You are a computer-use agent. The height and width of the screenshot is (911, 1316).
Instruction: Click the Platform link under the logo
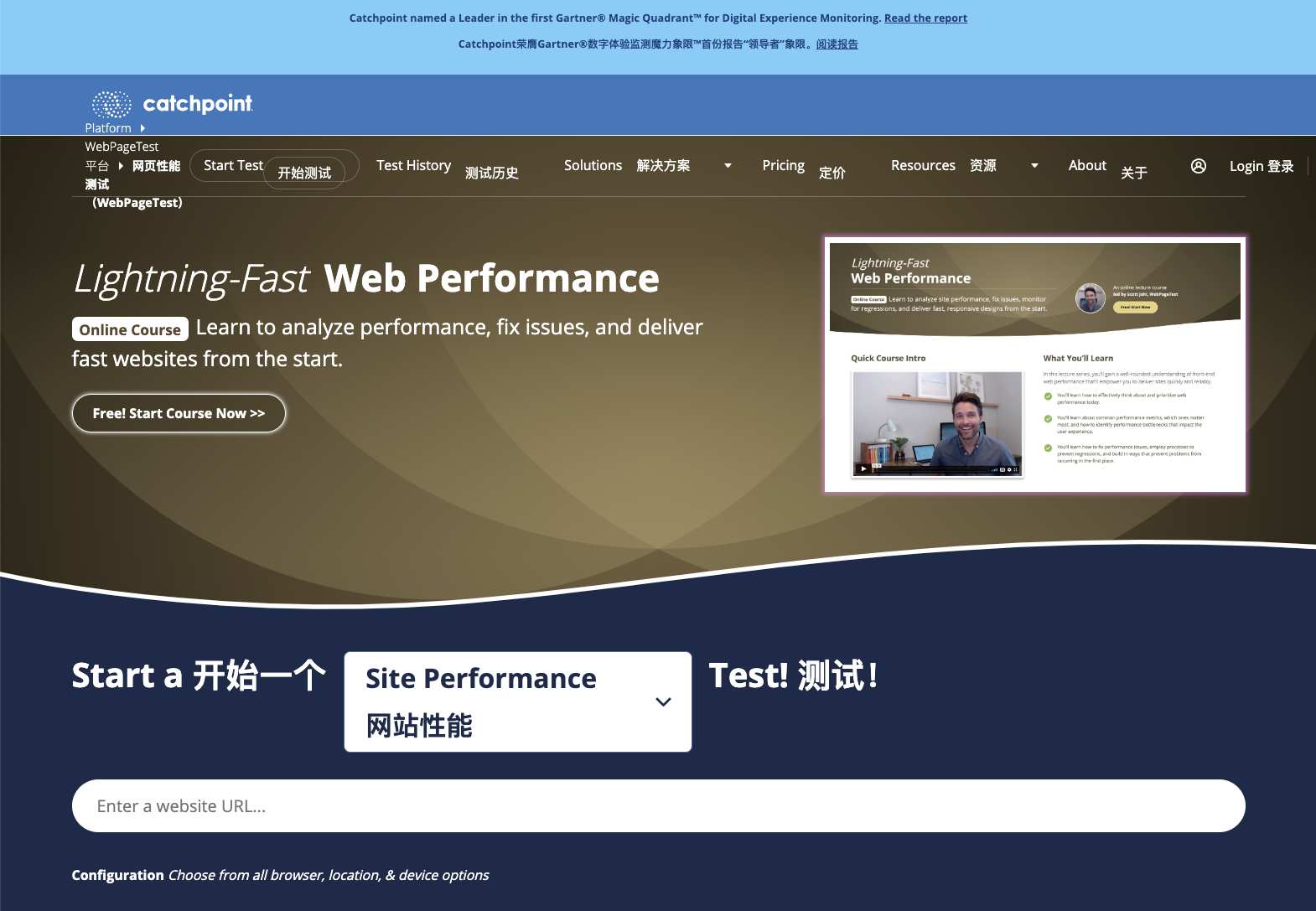(108, 128)
